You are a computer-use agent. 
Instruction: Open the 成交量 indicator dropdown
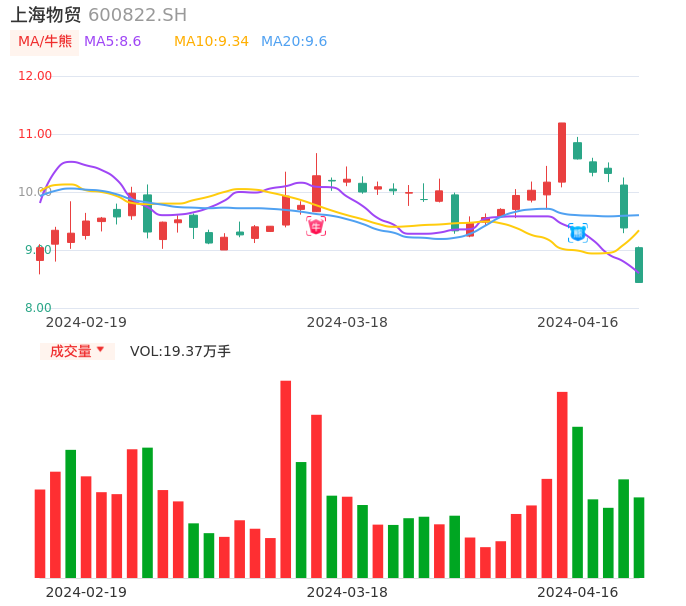(x=77, y=351)
